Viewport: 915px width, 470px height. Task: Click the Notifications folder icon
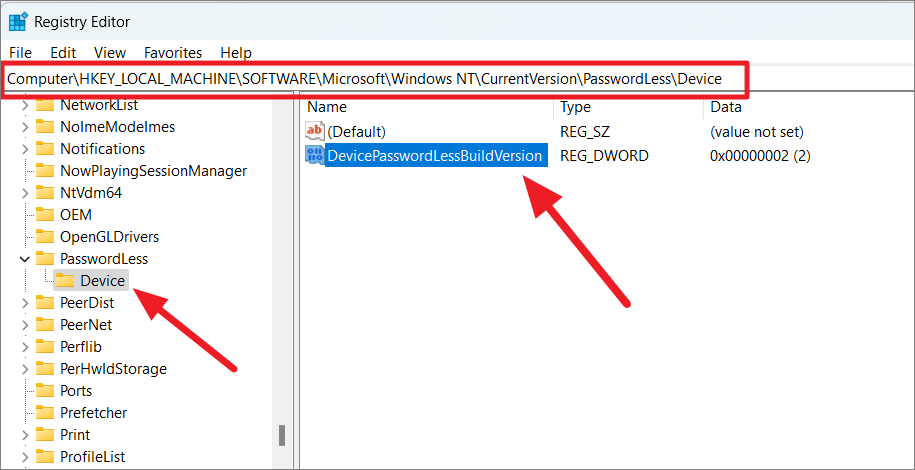(x=45, y=148)
